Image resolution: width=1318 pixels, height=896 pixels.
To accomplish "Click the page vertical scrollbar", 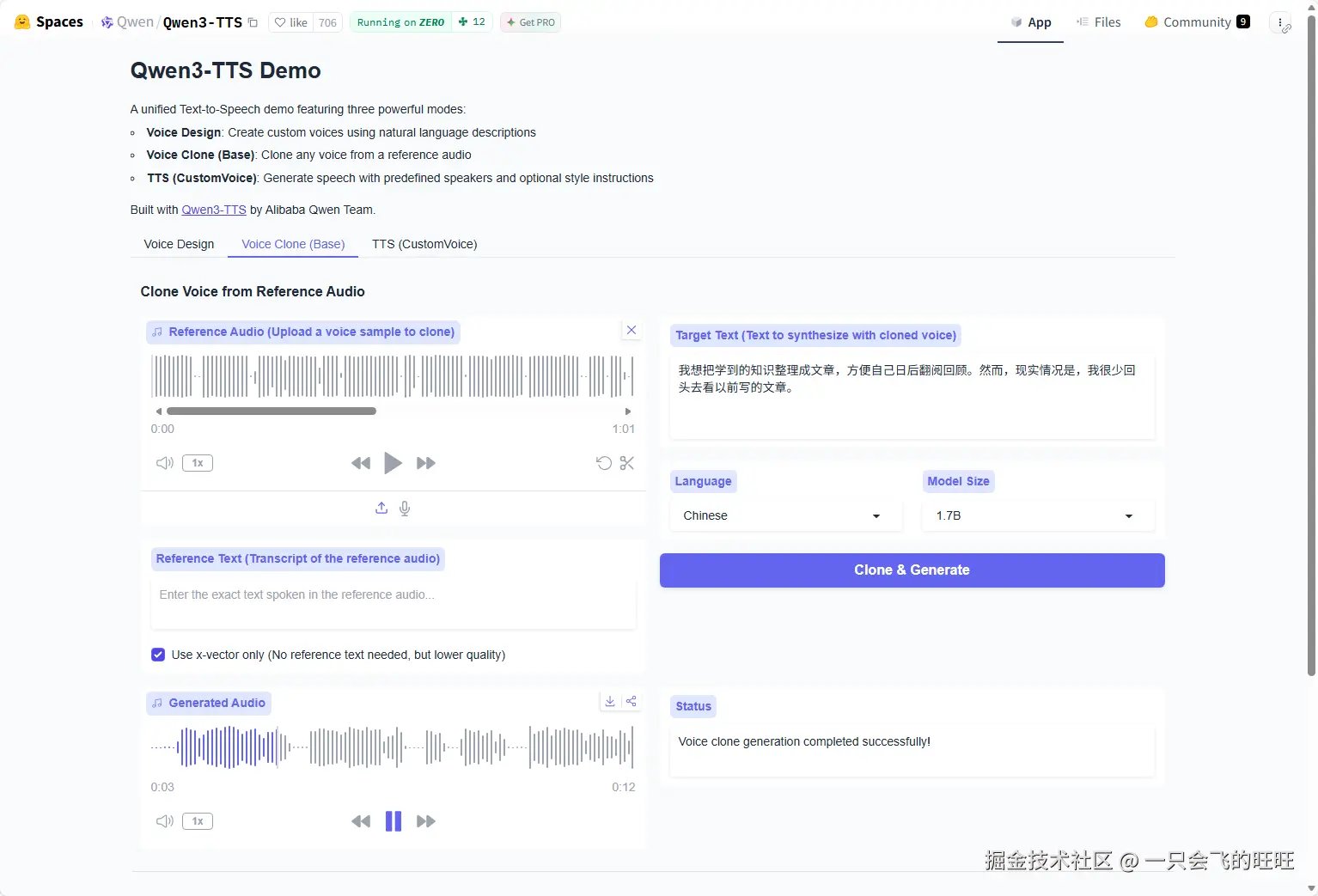I will pyautogui.click(x=1311, y=345).
